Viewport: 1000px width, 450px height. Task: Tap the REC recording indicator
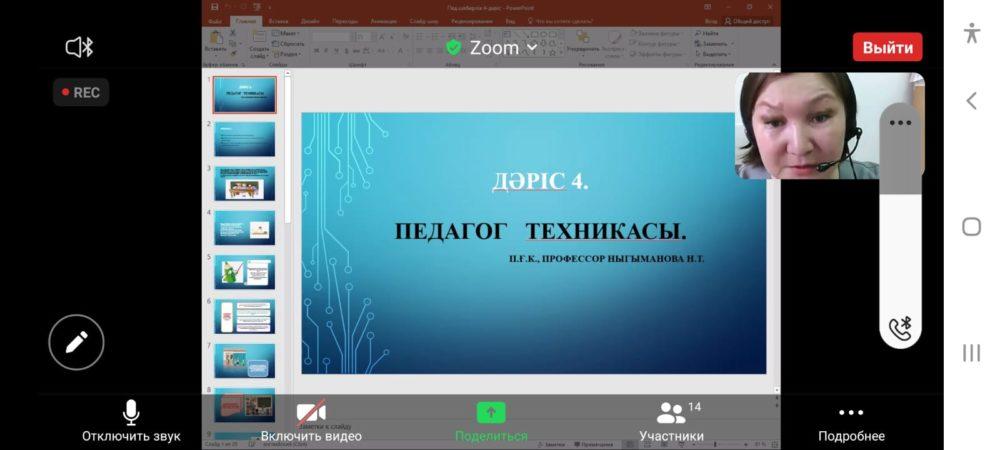tap(81, 92)
